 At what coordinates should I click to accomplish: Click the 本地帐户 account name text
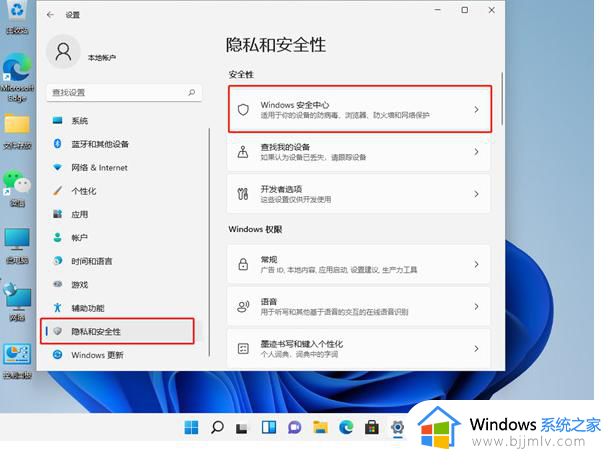click(x=102, y=58)
